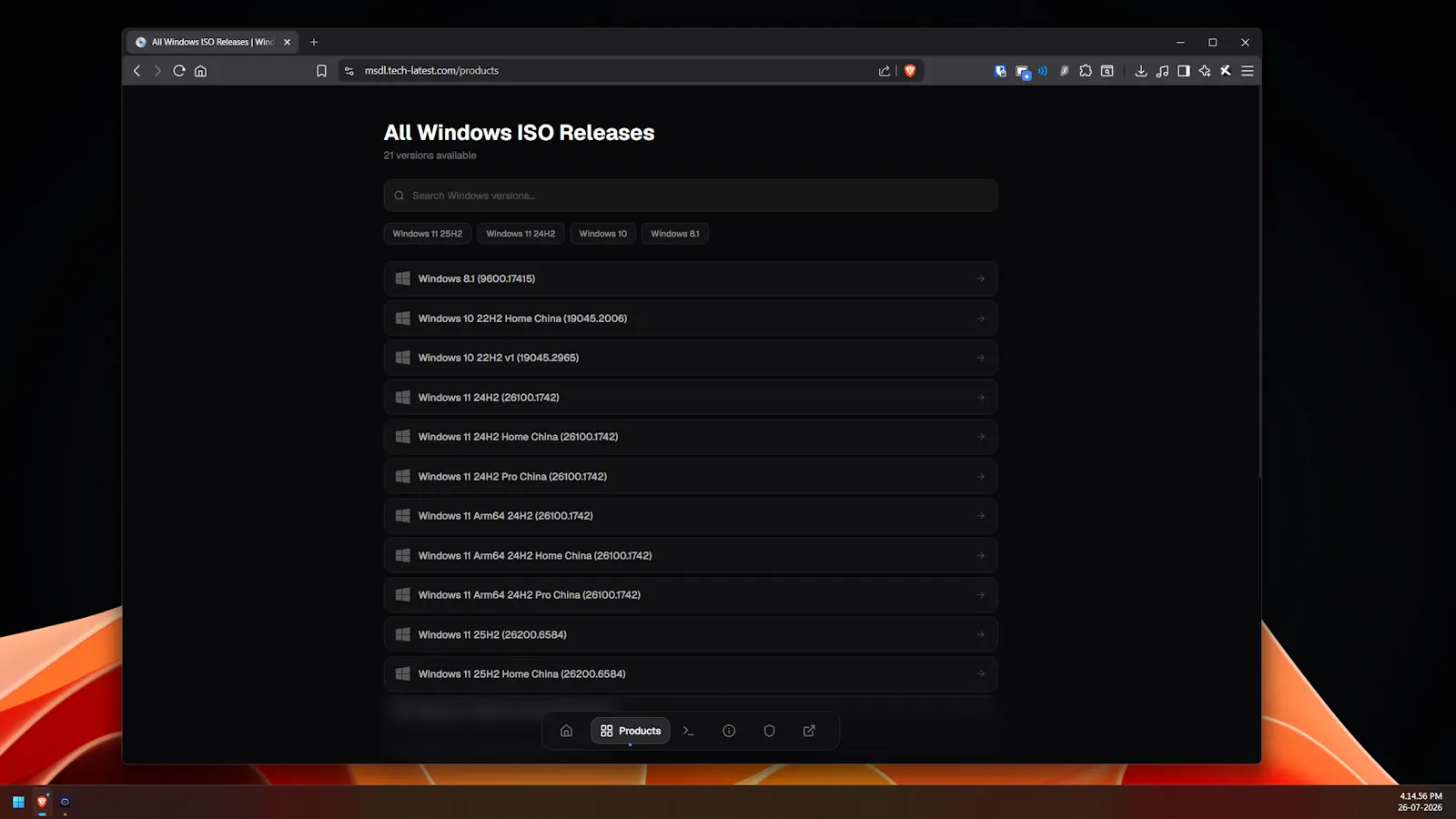Screen dimensions: 1456x819
Task: Open info circle icon in bottom dock
Action: [x=729, y=731]
